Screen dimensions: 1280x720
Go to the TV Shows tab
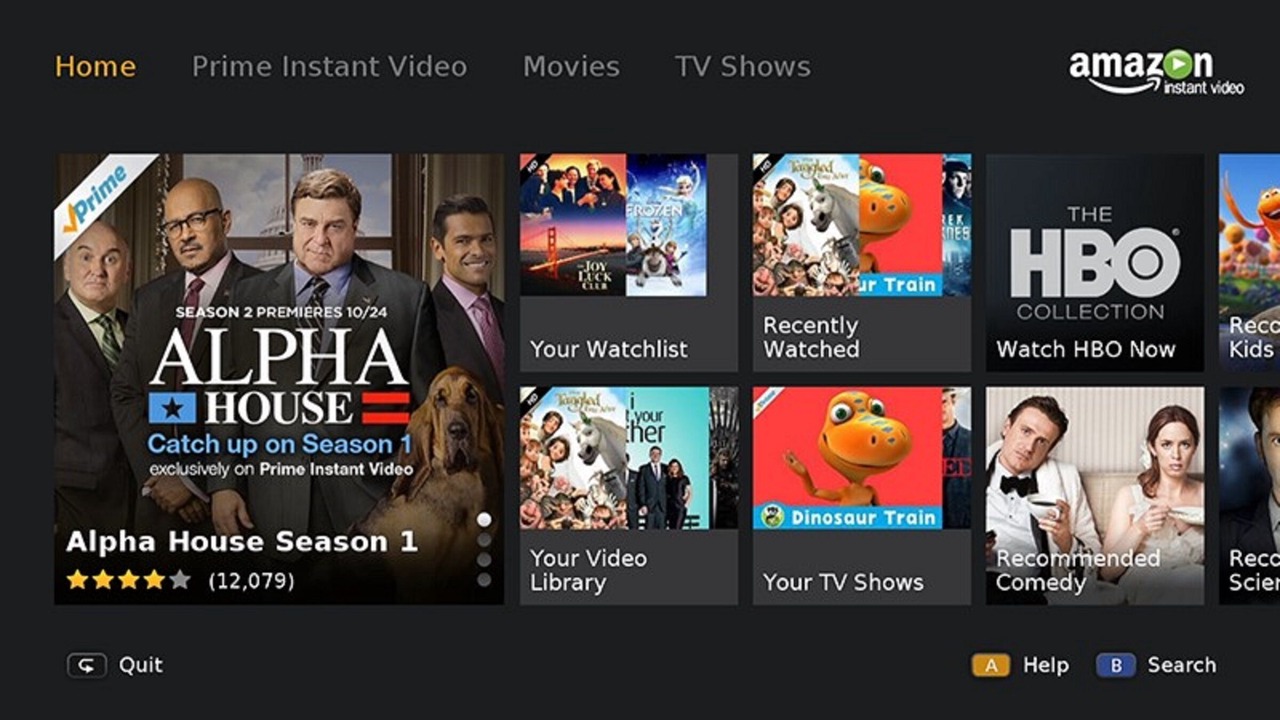742,67
